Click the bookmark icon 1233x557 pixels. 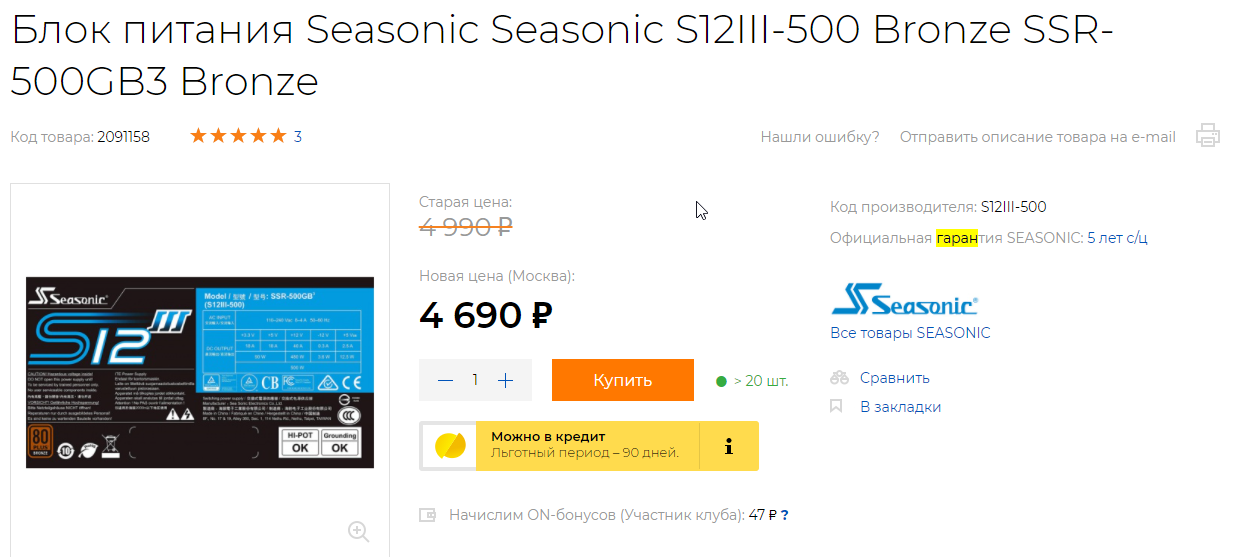point(836,406)
